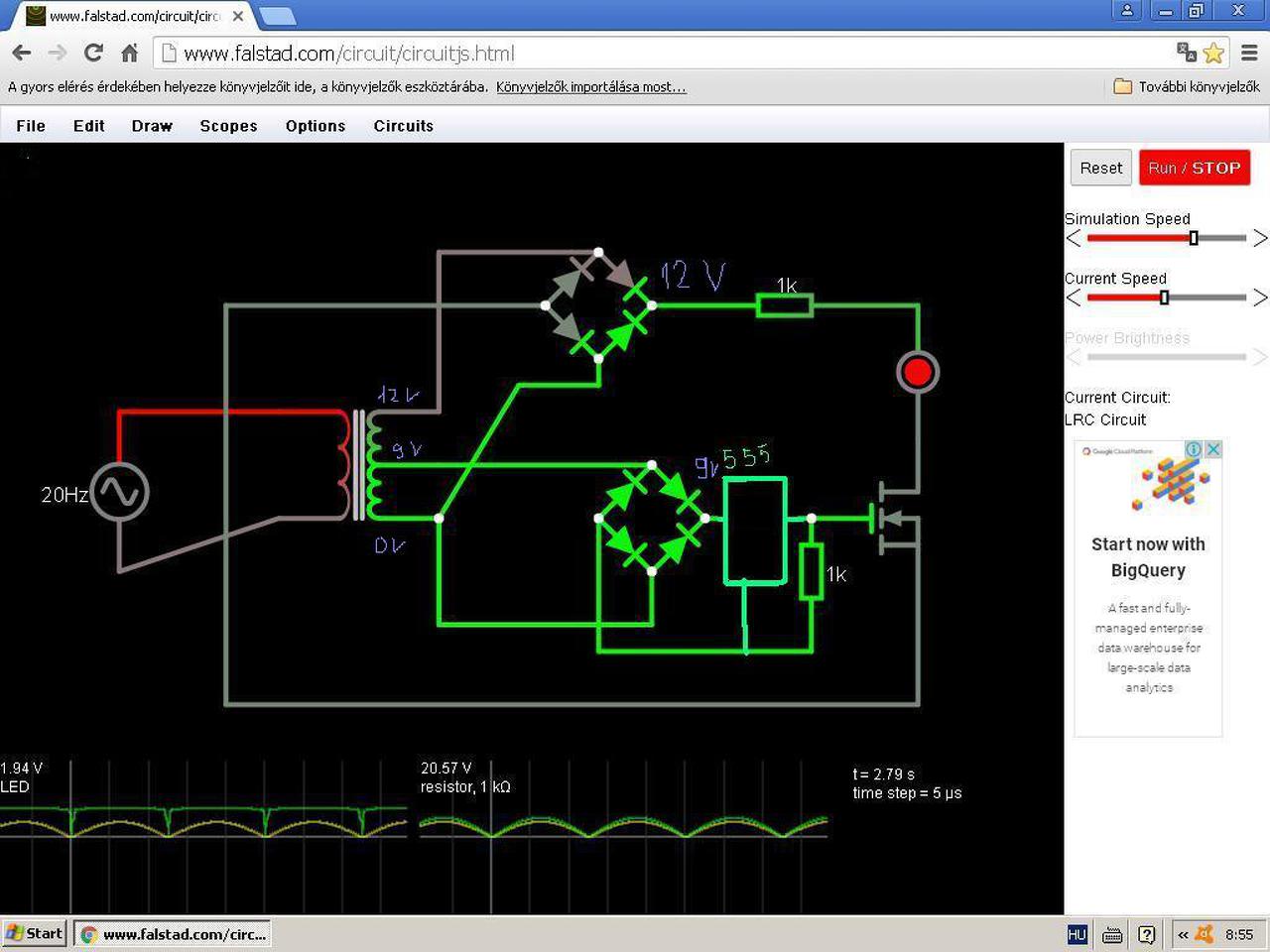
Task: Open the browser home page icon
Action: [x=129, y=53]
